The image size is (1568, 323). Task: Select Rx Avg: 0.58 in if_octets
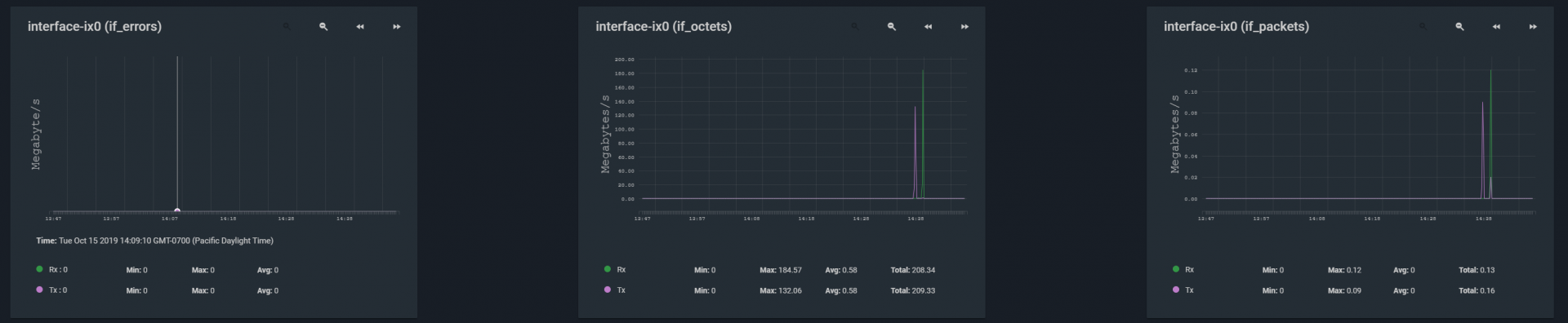(841, 270)
